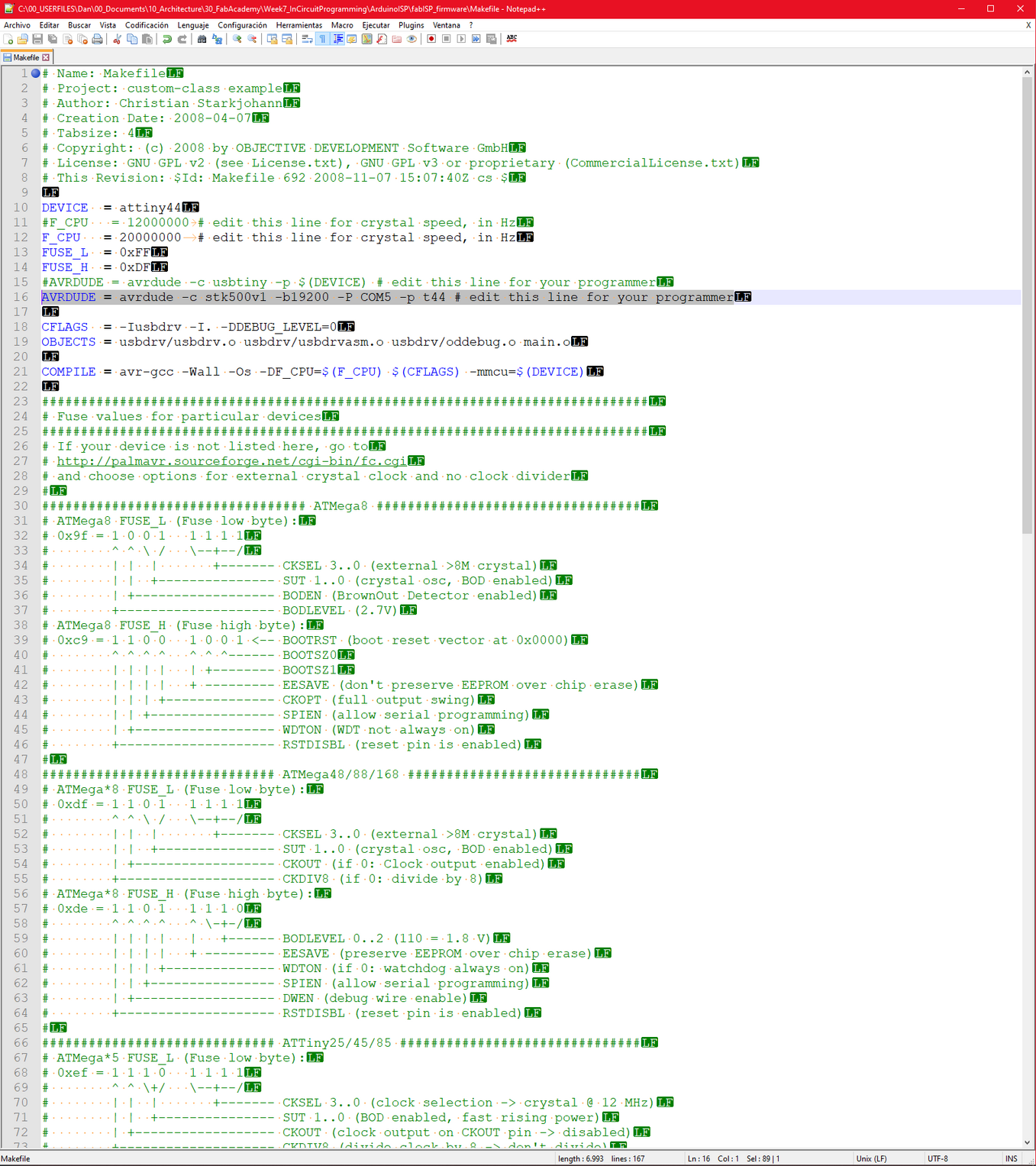Image resolution: width=1036 pixels, height=1166 pixels.
Task: Cut selection with the scissors icon
Action: [116, 39]
